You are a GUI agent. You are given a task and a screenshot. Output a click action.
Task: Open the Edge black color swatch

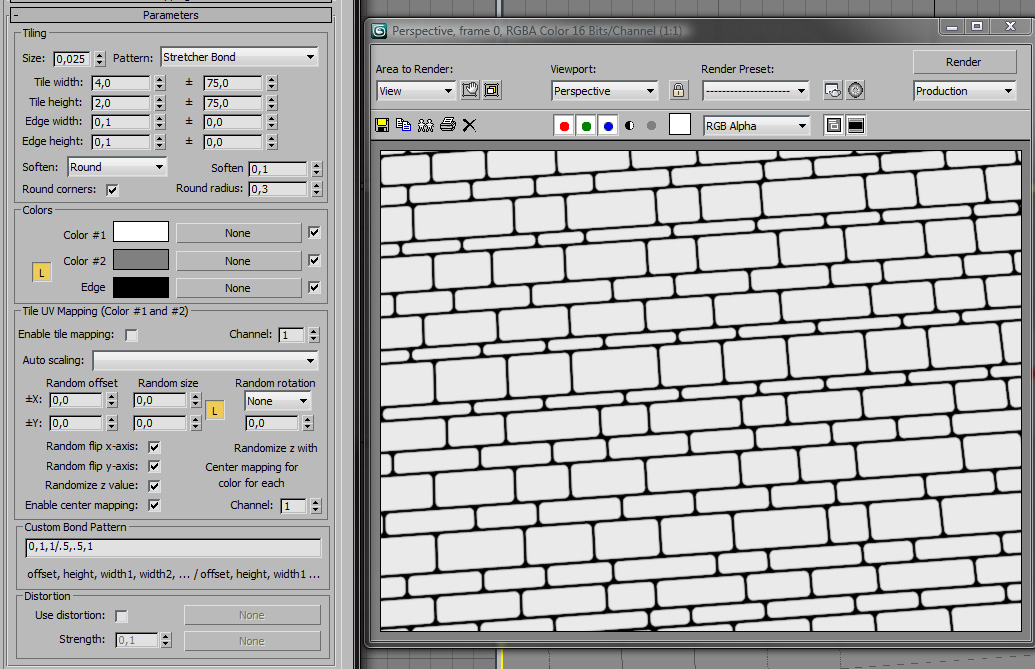tap(141, 287)
